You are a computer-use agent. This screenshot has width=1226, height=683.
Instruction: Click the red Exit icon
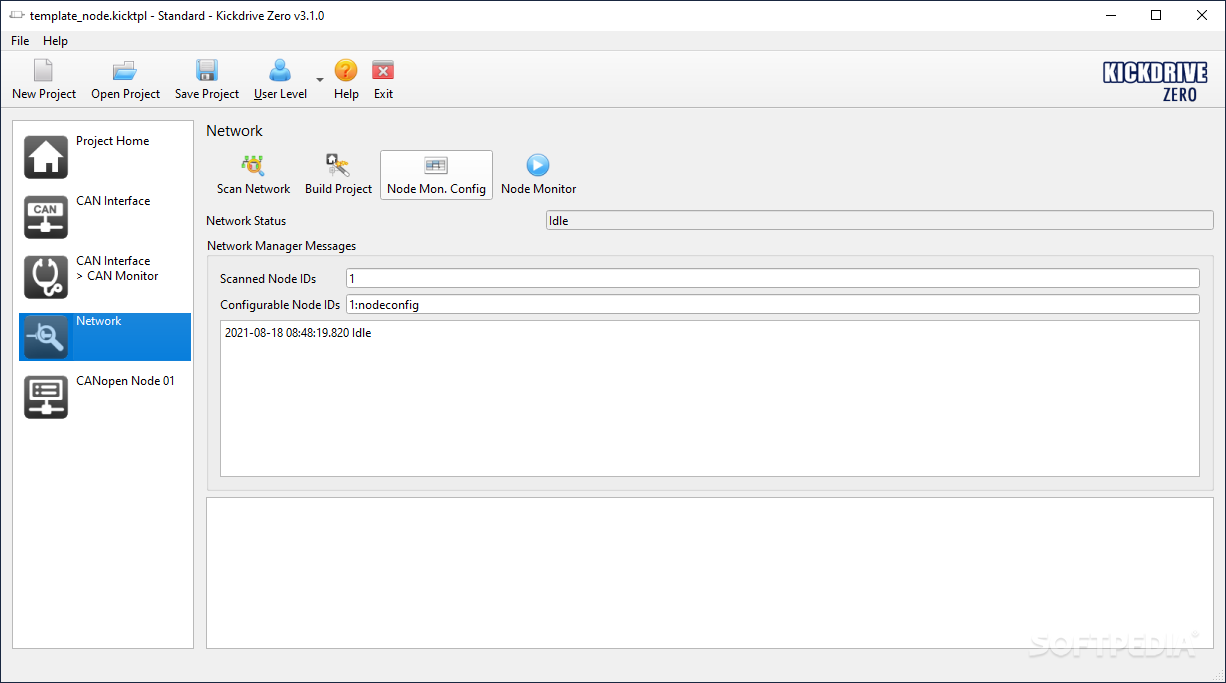383,70
